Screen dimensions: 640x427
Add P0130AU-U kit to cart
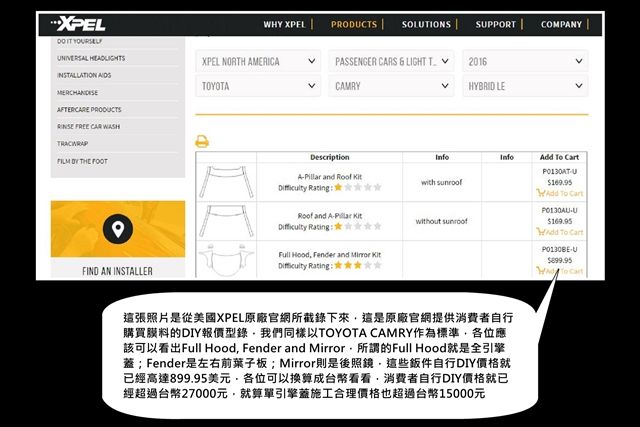[x=560, y=232]
